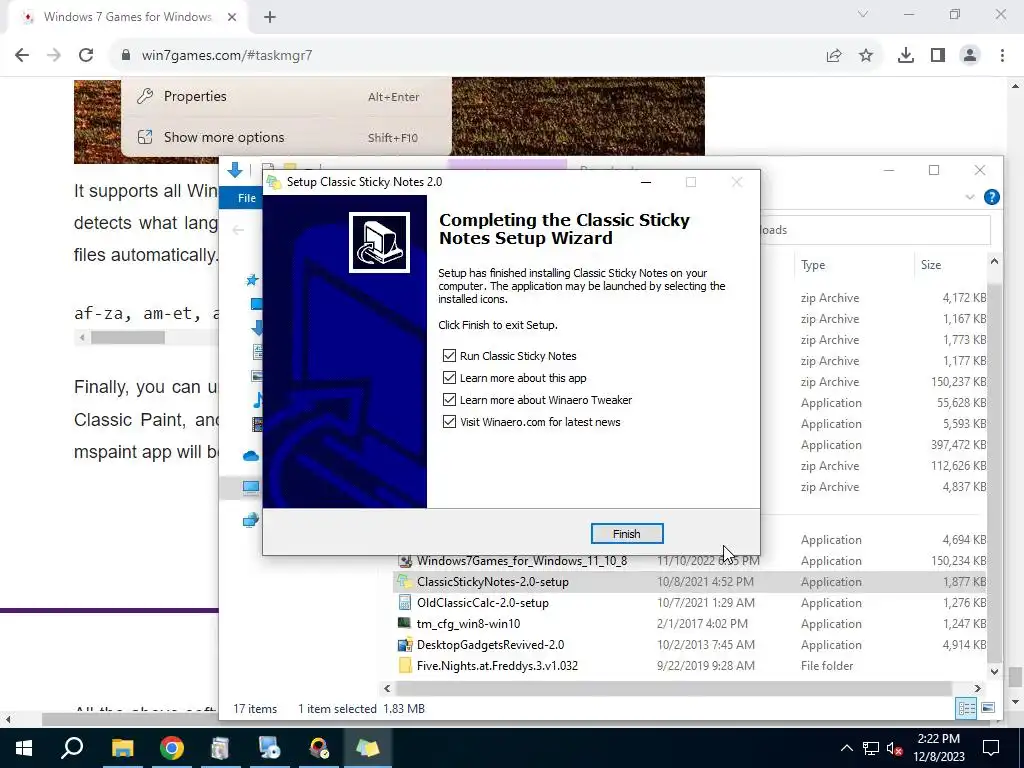Viewport: 1024px width, 768px height.
Task: Toggle Chrome side panel icon
Action: point(938,56)
